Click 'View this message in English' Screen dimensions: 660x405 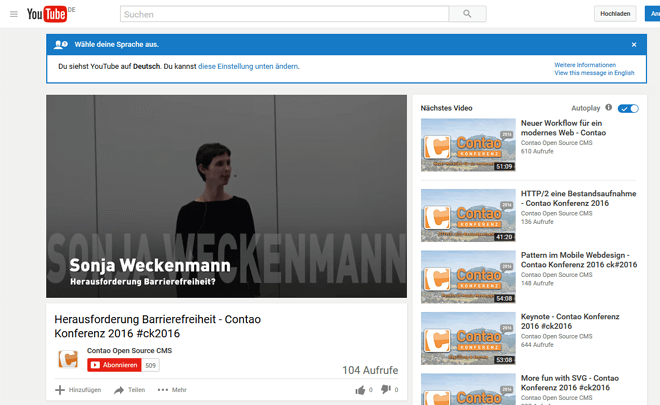click(594, 73)
